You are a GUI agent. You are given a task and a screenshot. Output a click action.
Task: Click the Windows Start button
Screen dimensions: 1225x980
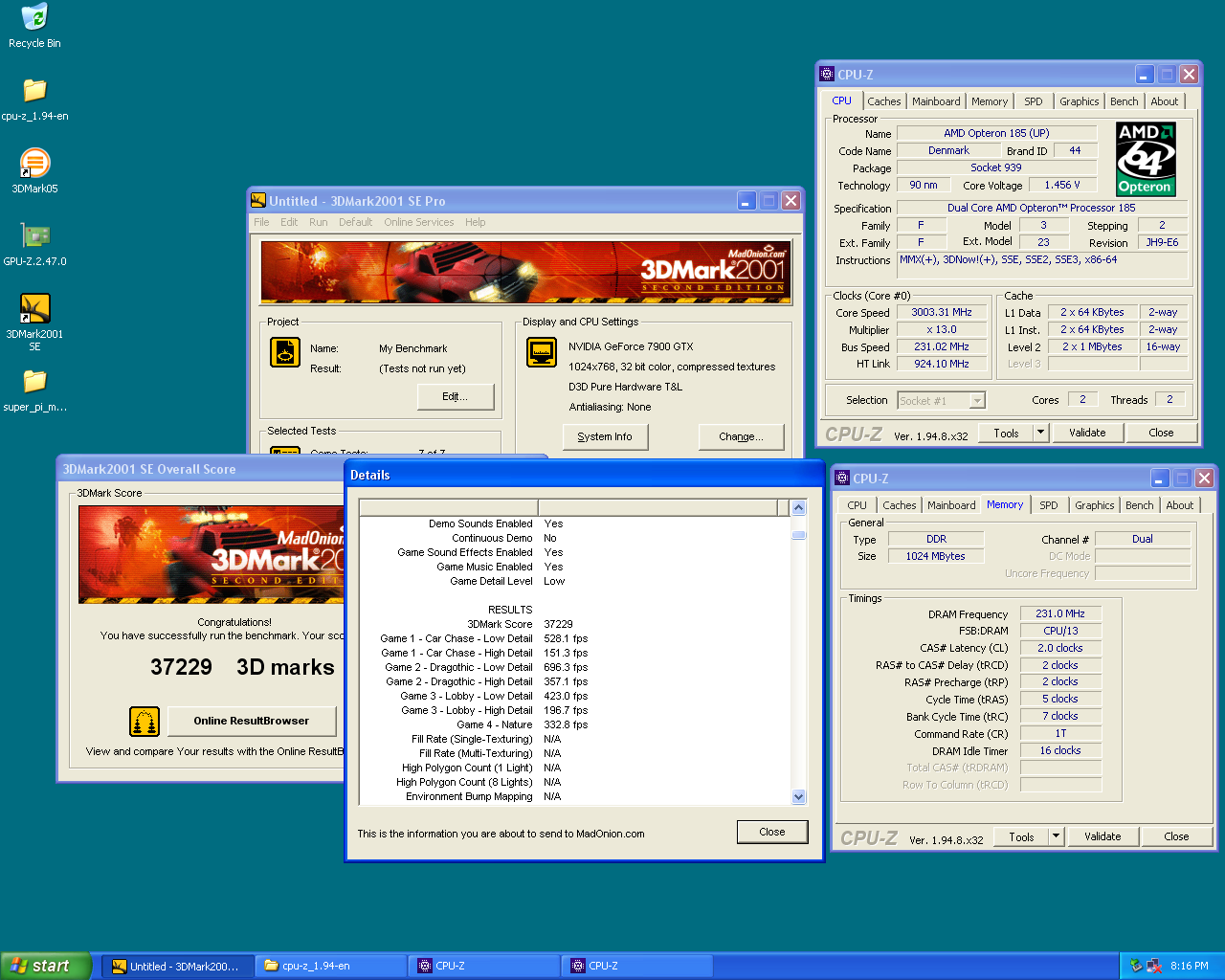pos(46,966)
